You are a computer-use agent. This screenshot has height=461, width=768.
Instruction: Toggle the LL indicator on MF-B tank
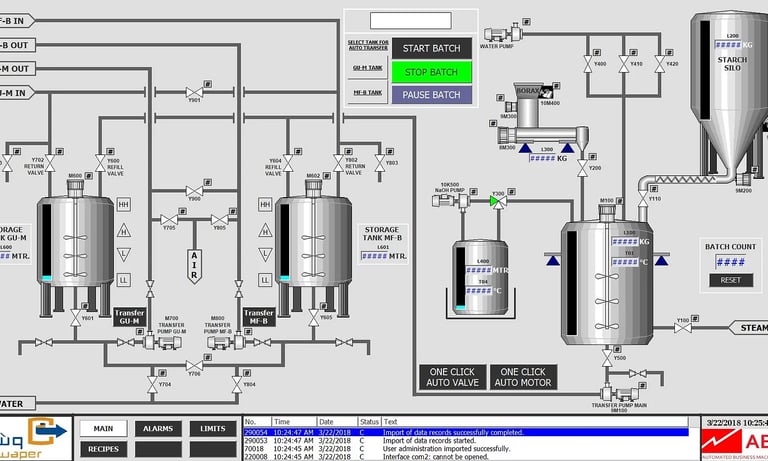tap(265, 280)
